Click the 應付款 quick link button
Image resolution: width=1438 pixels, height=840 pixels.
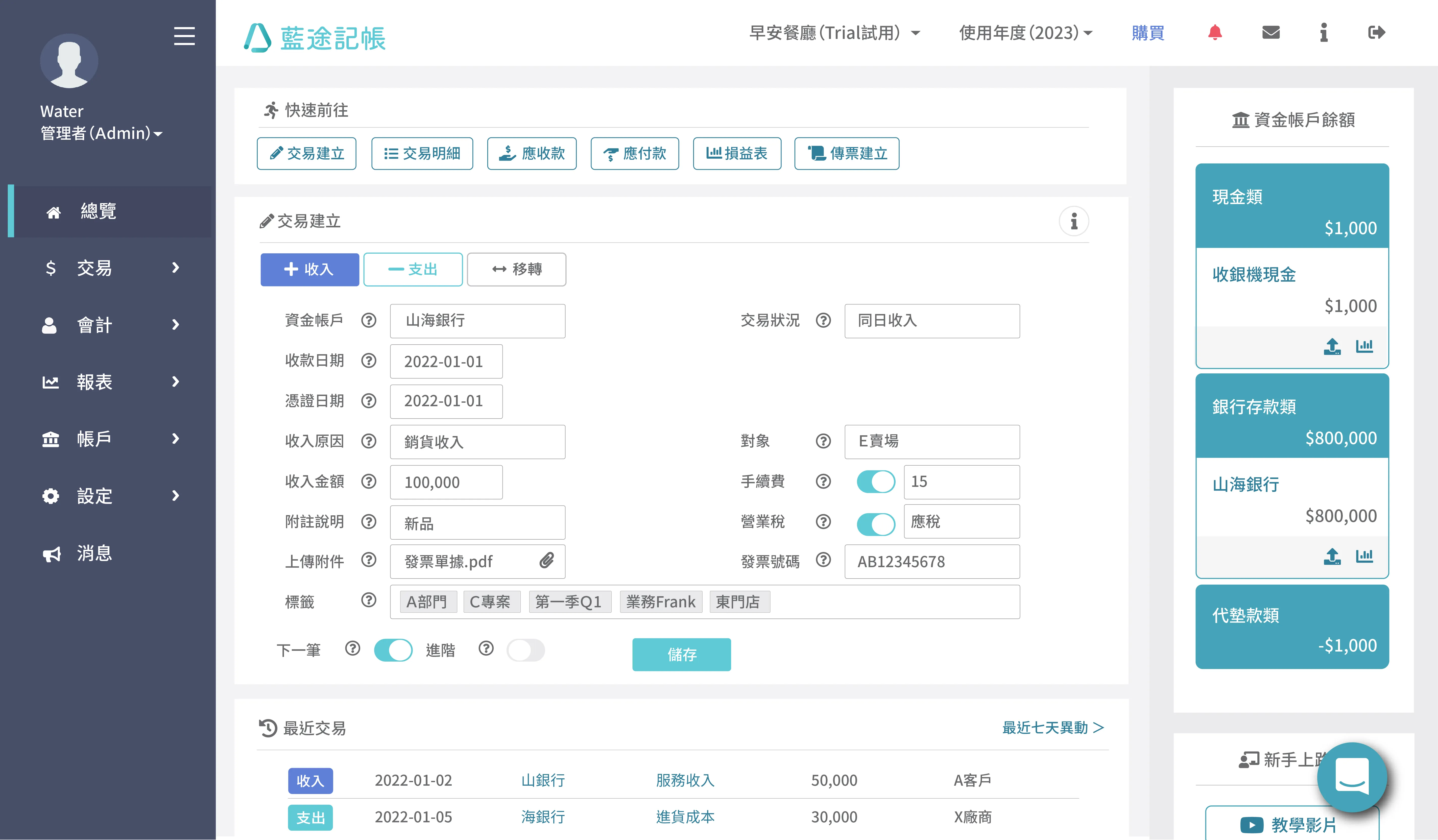[x=635, y=154]
